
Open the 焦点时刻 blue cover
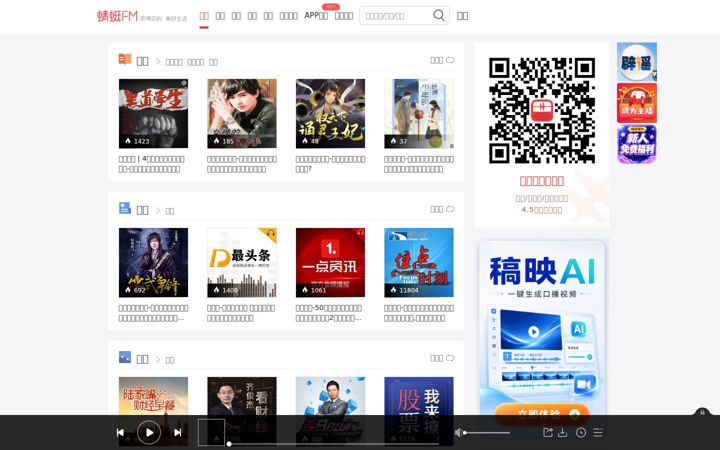pos(419,262)
